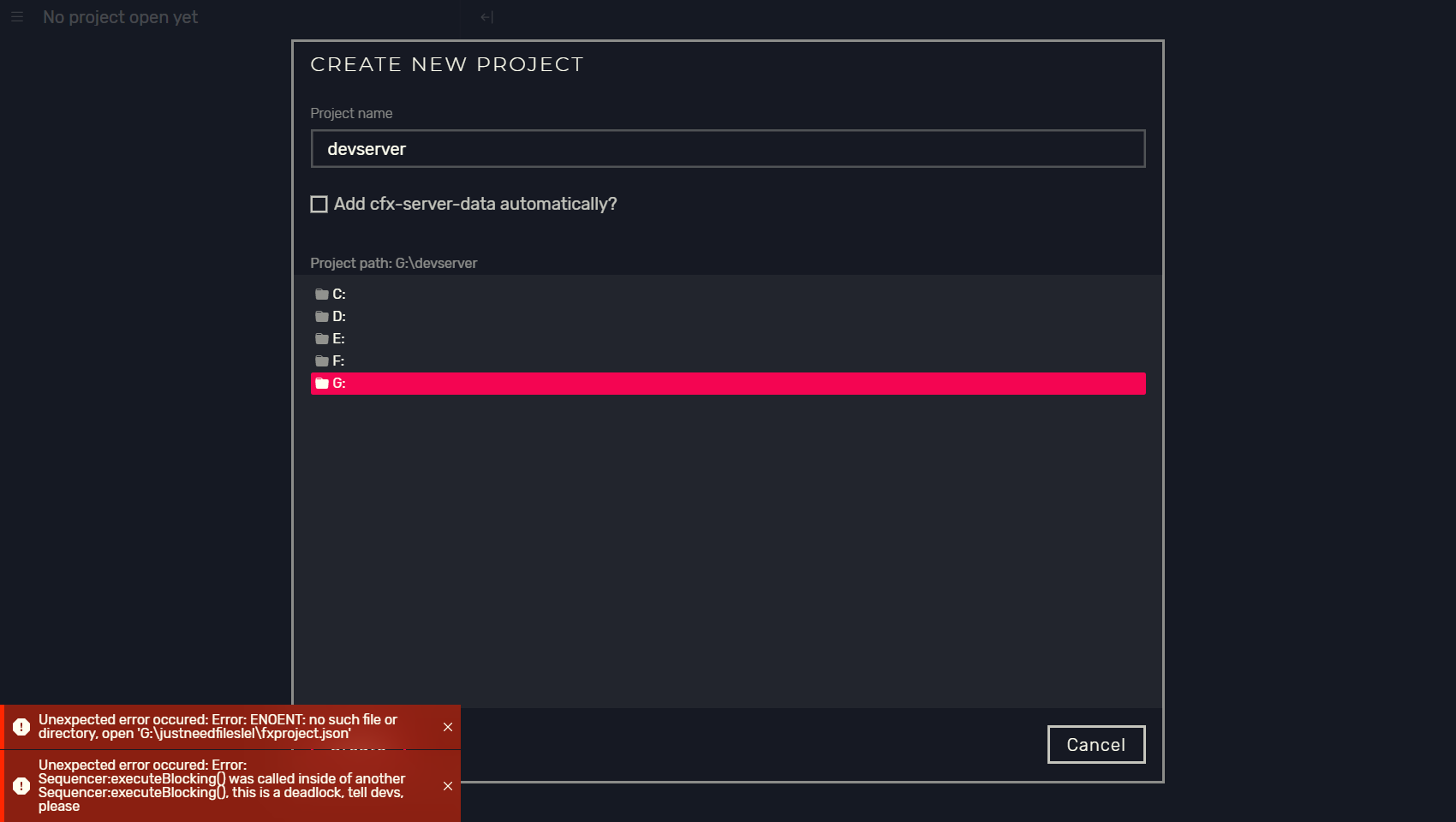This screenshot has height=822, width=1456.
Task: Click the Cancel button
Action: (1095, 744)
